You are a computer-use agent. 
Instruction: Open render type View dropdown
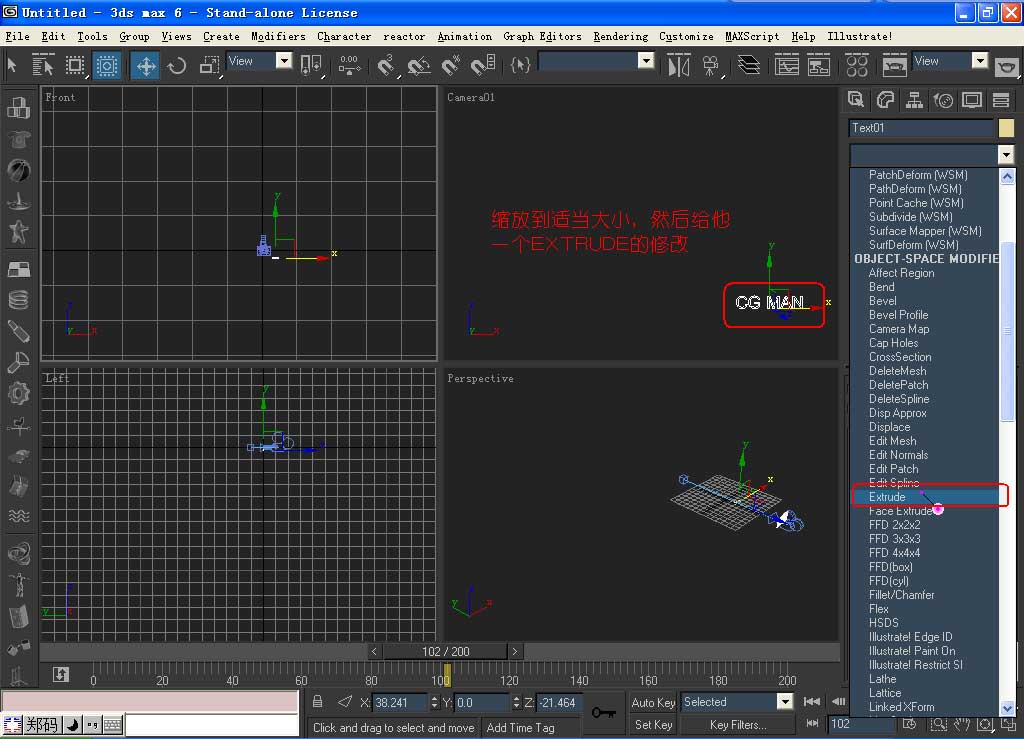click(x=950, y=61)
